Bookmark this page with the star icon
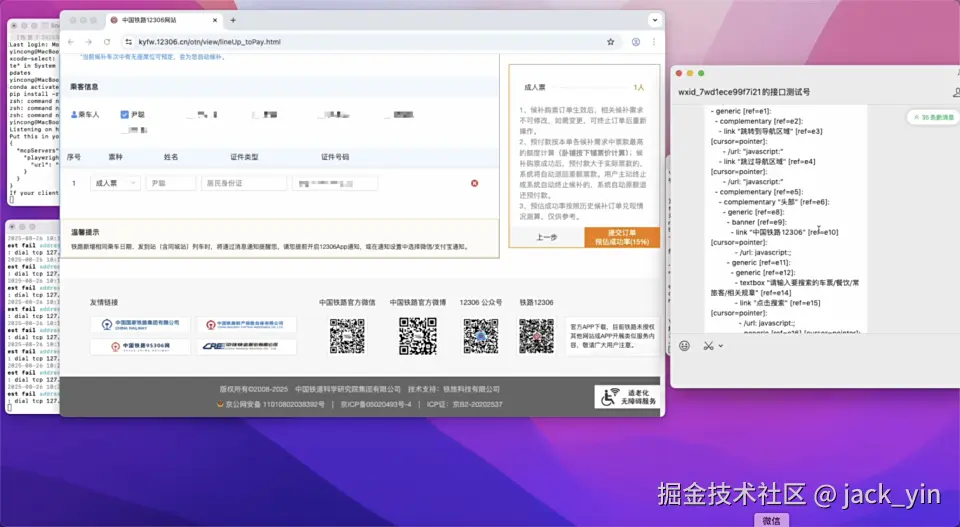The width and height of the screenshot is (960, 527). coord(610,42)
